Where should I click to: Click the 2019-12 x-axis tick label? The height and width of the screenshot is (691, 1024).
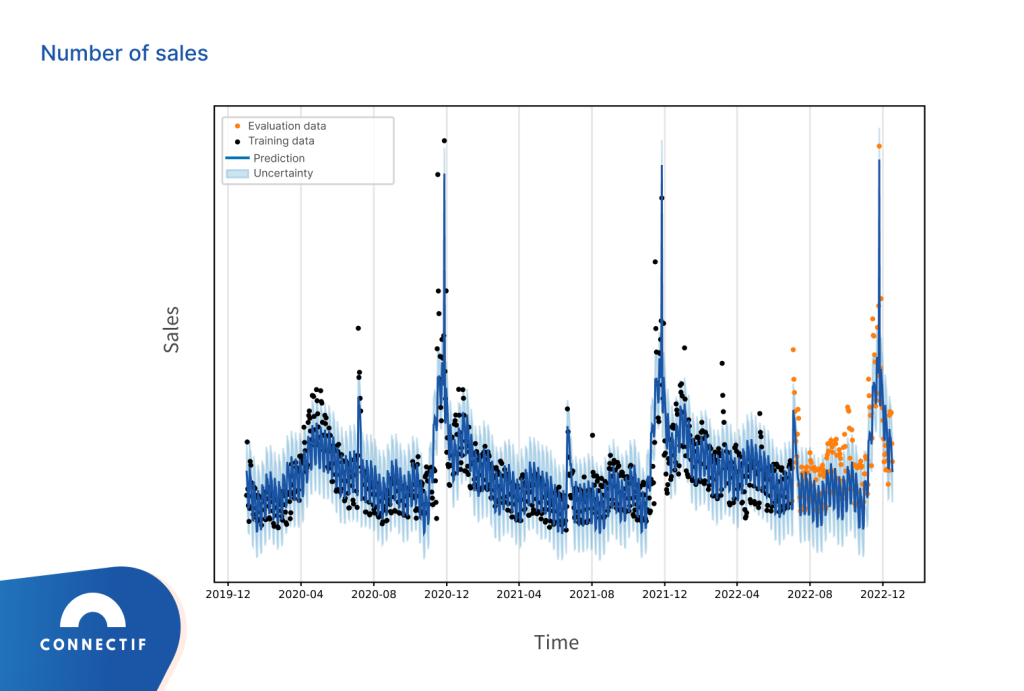tap(228, 594)
